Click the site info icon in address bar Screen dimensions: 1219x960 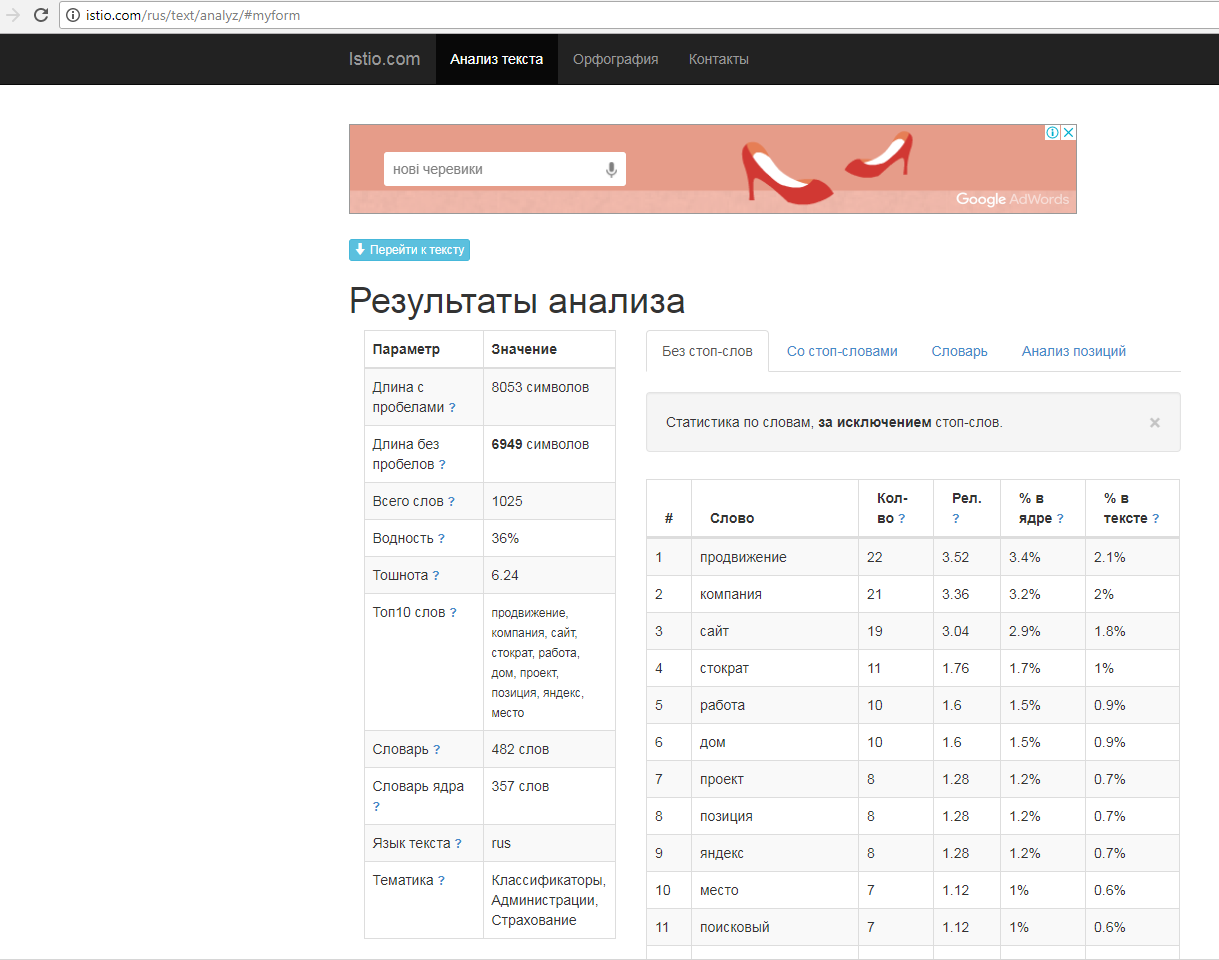(74, 15)
